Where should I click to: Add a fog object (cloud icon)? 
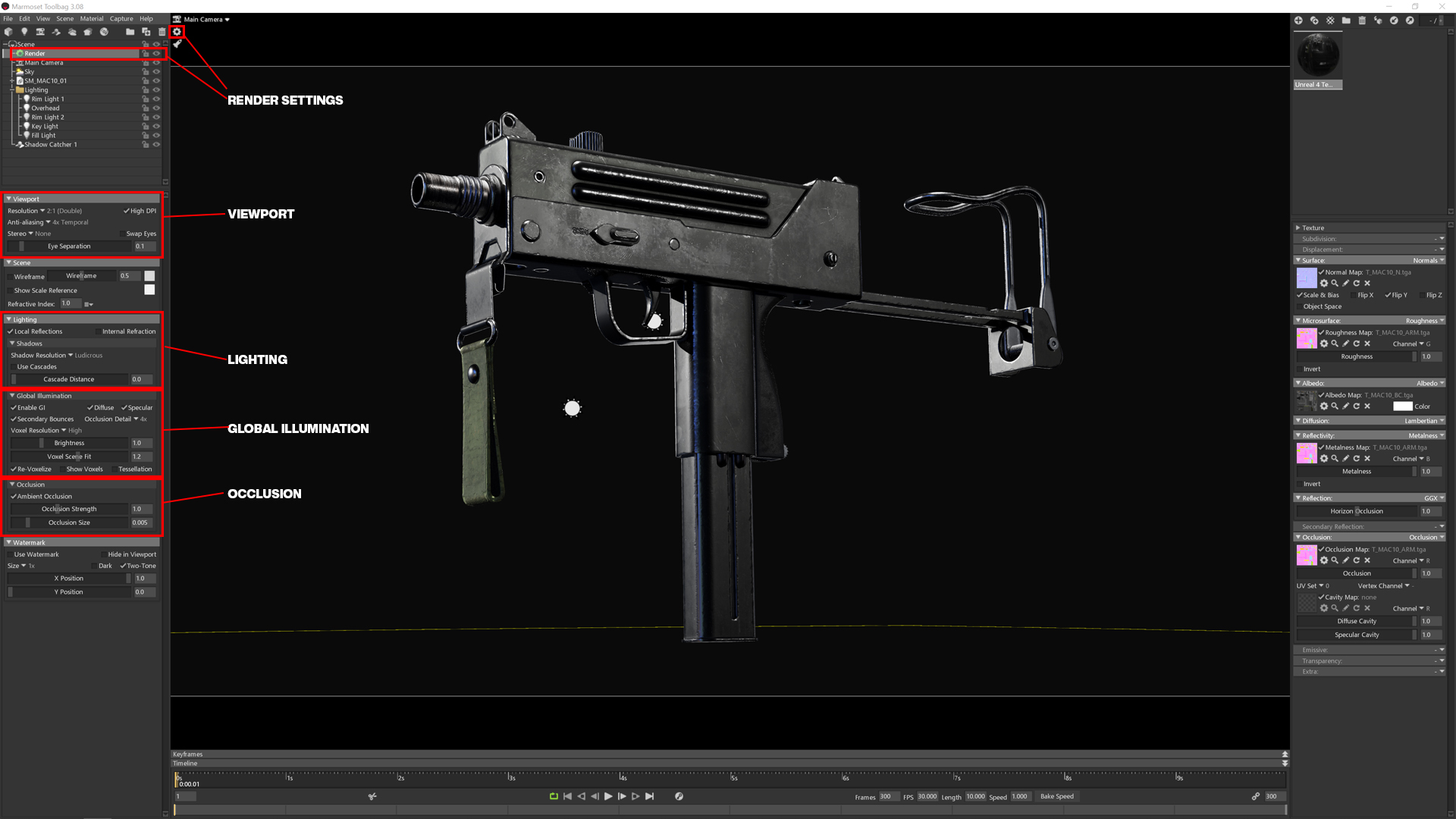(72, 32)
